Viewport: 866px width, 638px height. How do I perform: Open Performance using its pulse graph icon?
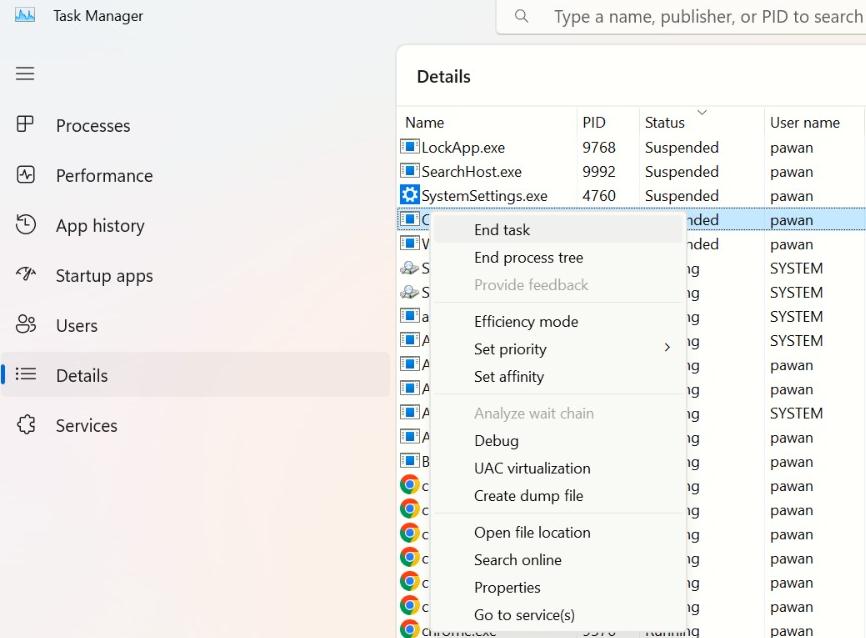[24, 175]
